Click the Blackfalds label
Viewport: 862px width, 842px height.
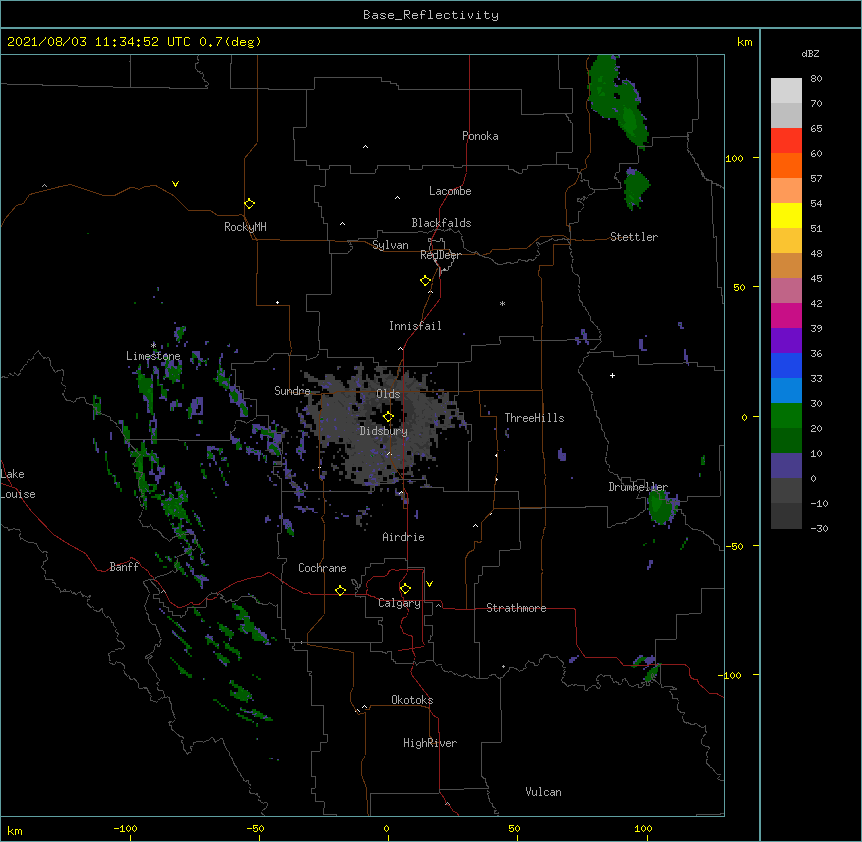coord(441,223)
